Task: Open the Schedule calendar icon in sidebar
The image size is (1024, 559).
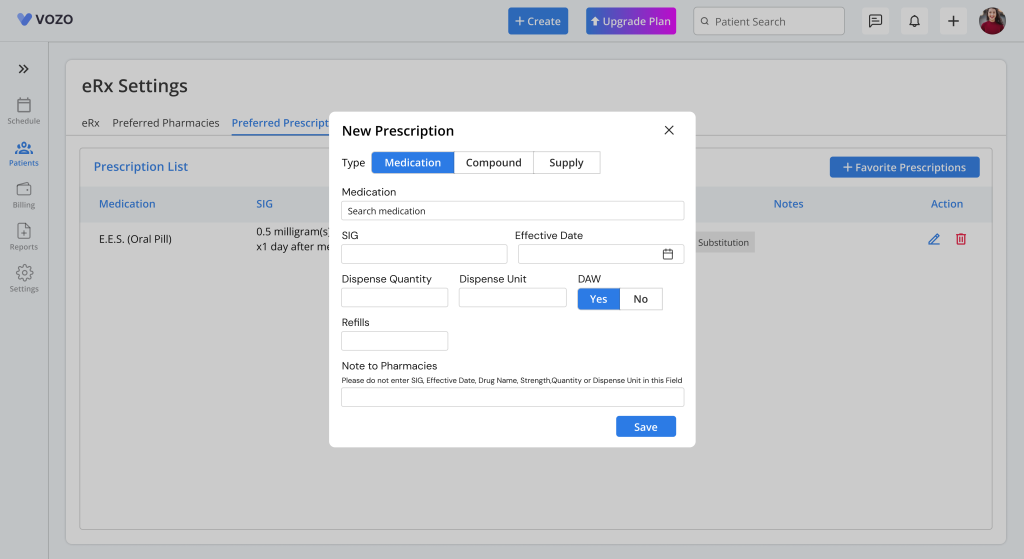Action: tap(24, 106)
